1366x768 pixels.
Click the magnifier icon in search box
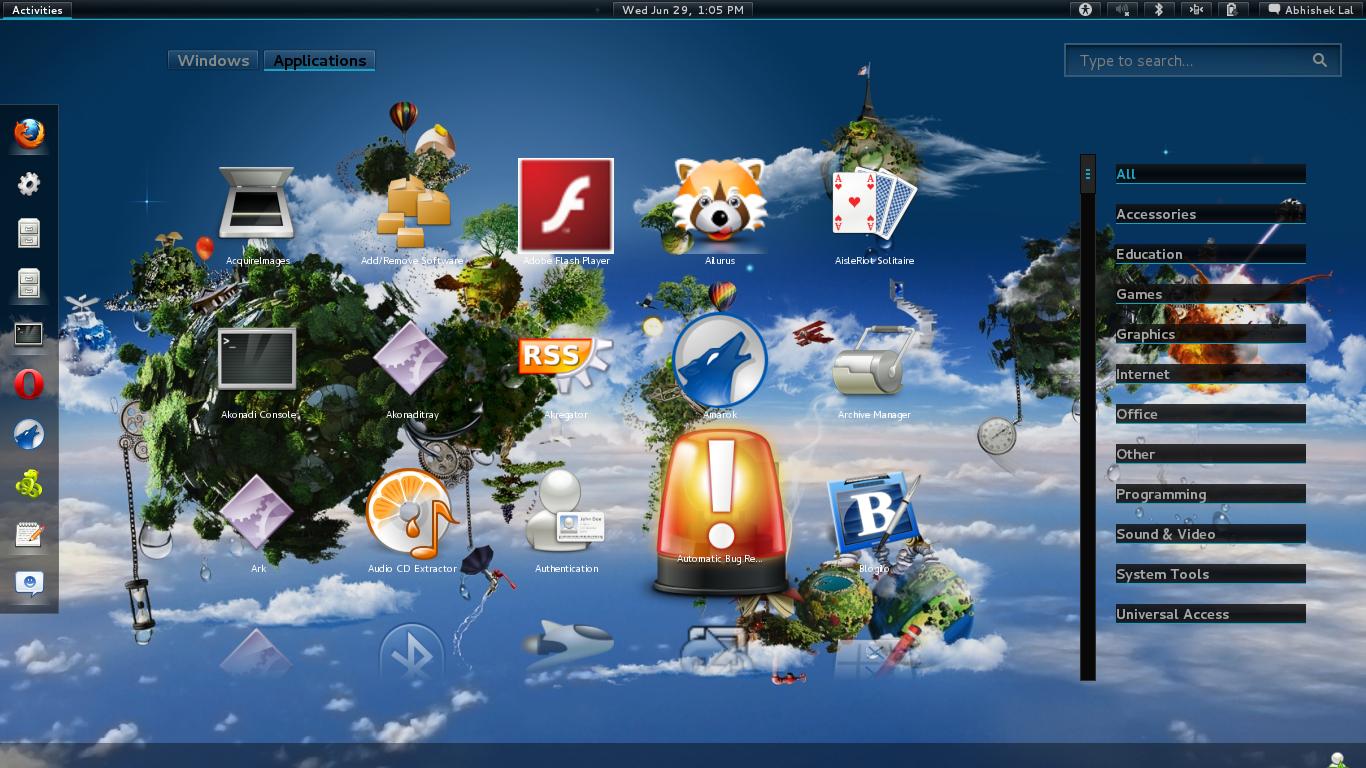coord(1320,60)
